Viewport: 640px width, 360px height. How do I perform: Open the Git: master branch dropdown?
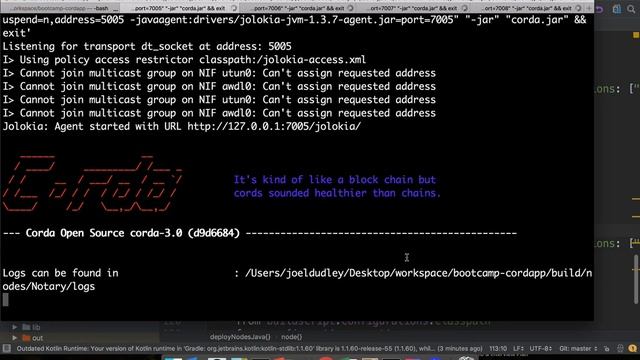pyautogui.click(x=578, y=349)
